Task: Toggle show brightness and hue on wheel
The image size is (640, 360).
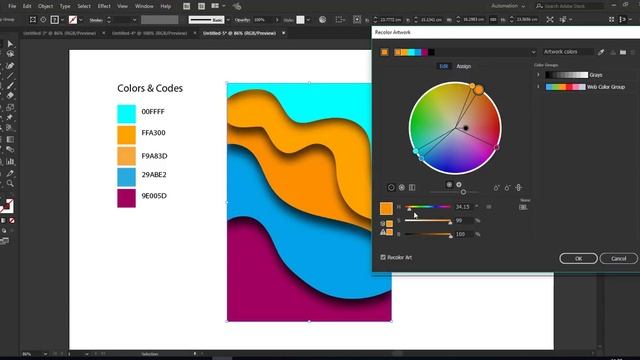Action: [x=459, y=184]
